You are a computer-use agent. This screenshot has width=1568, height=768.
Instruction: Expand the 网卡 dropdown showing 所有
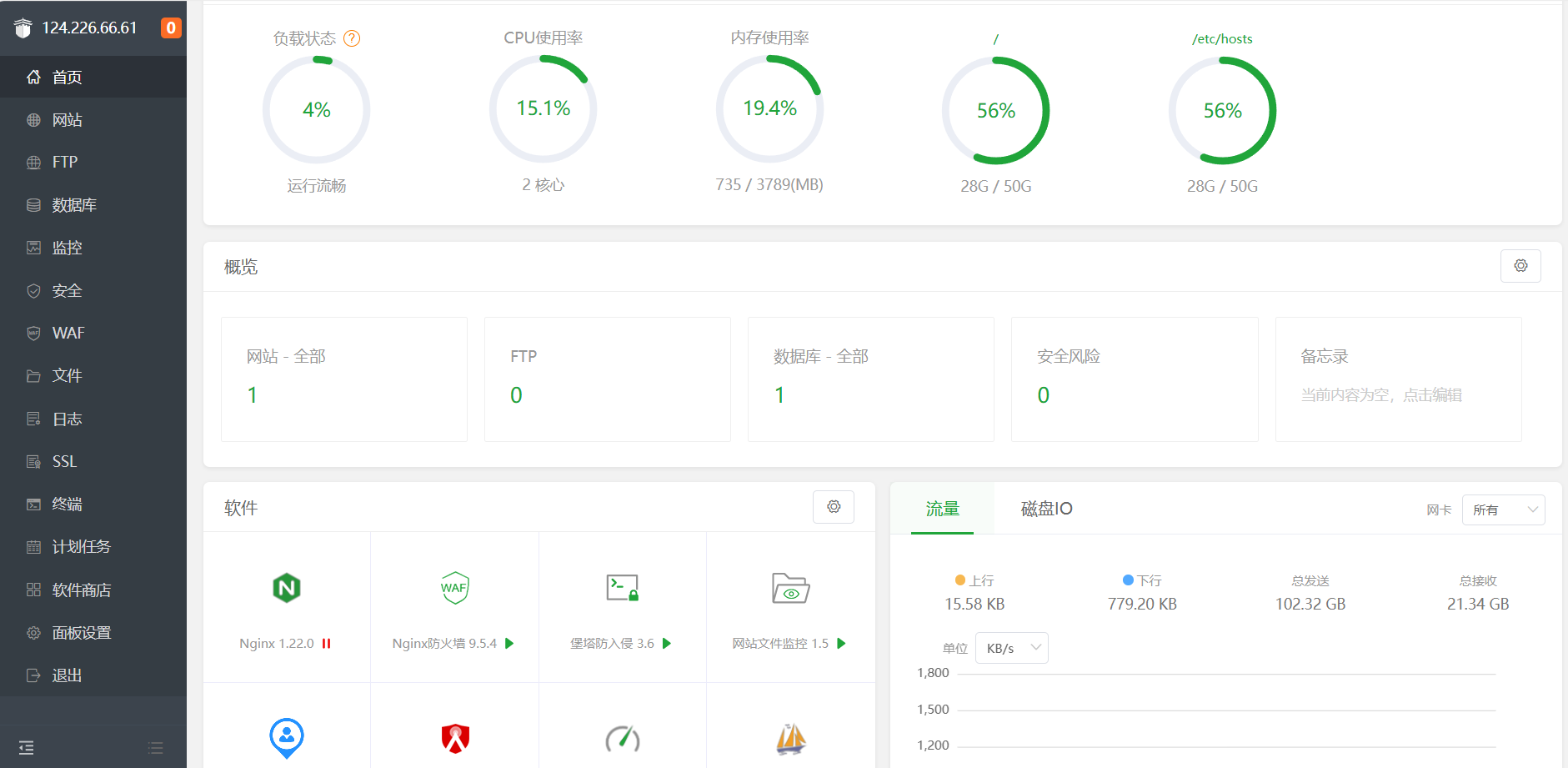pos(1503,510)
